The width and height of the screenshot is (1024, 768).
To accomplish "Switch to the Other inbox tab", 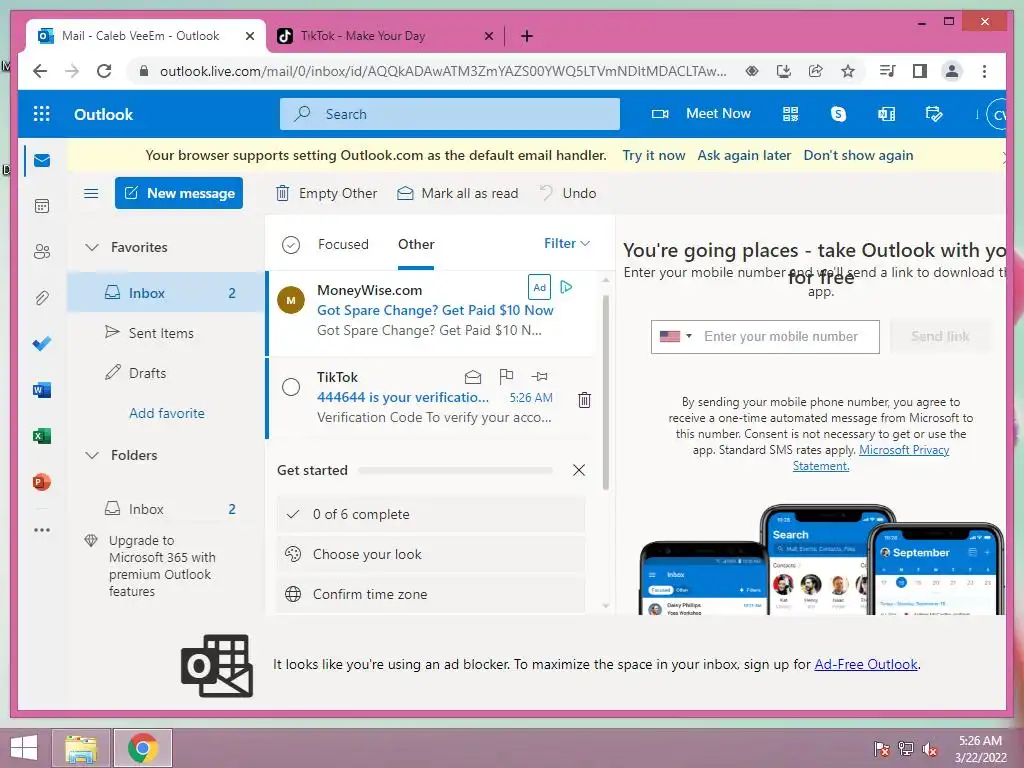I will [x=416, y=244].
